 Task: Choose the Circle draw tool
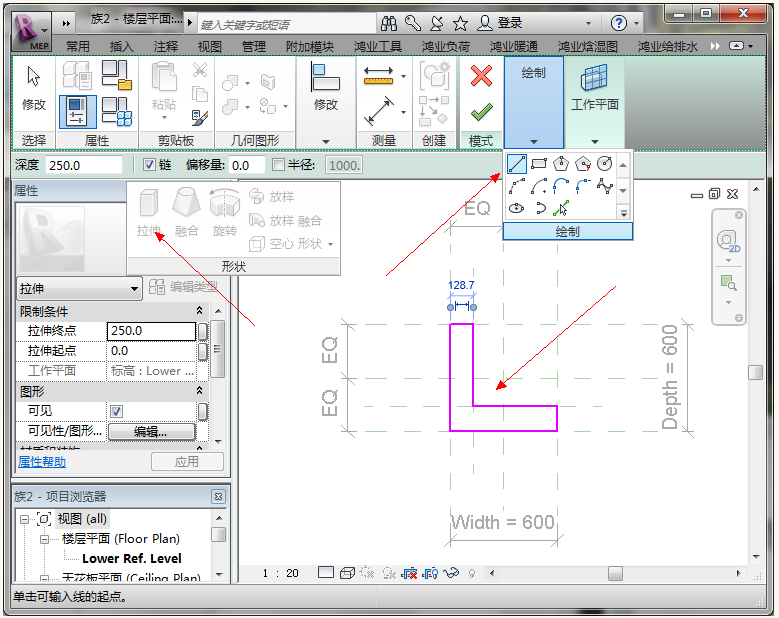tap(604, 163)
